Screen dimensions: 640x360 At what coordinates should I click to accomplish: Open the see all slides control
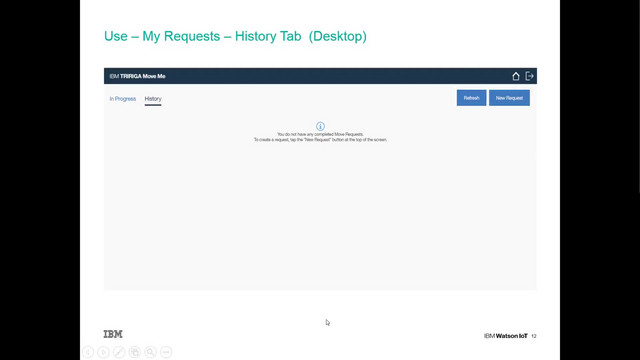(135, 352)
